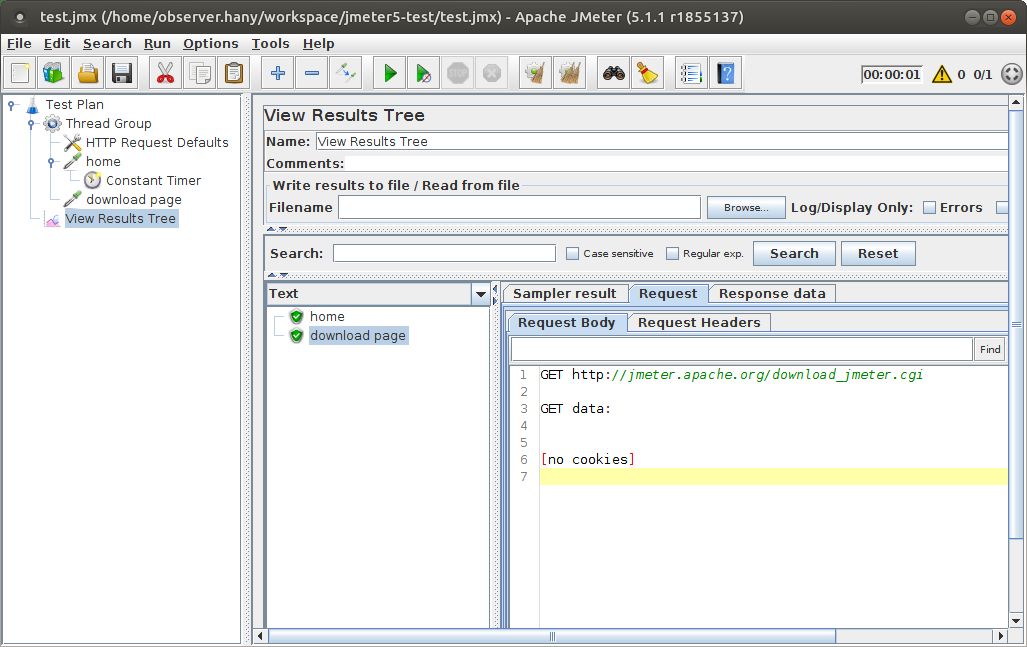Select HTTP Request Defaults node
The width and height of the screenshot is (1027, 647).
pos(157,143)
